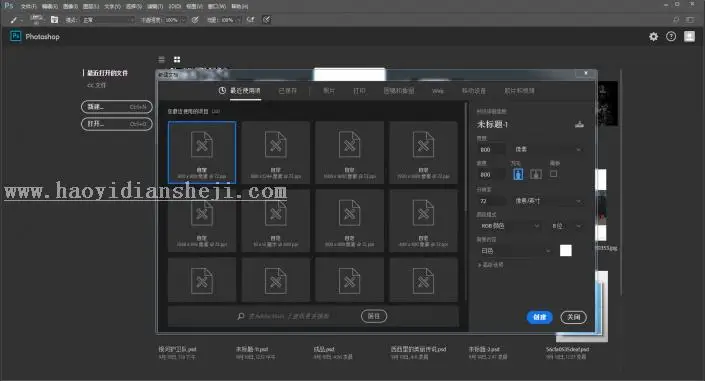Open the 文字(Y) menu
Image resolution: width=705 pixels, height=381 pixels.
[x=112, y=7]
